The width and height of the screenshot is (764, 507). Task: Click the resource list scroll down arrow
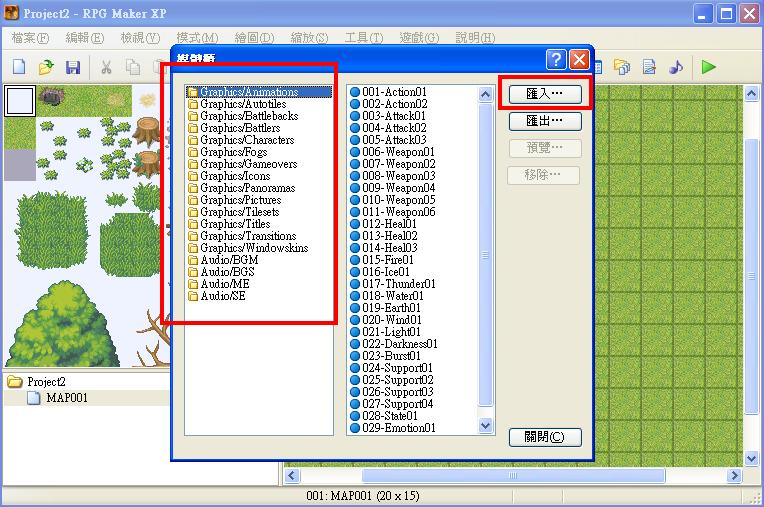(x=485, y=426)
